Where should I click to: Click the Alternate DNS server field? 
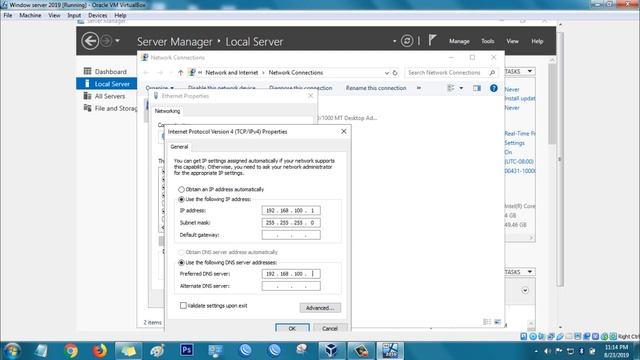coord(291,286)
